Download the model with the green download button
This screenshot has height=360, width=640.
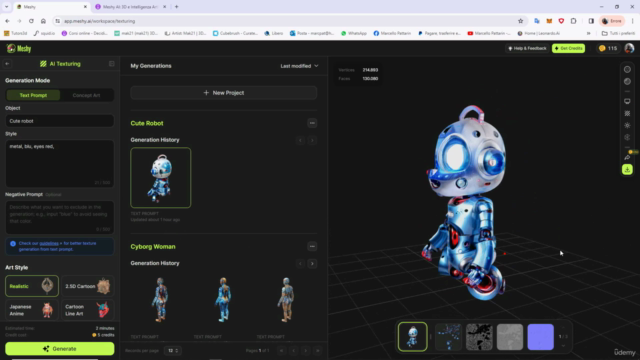coord(627,169)
